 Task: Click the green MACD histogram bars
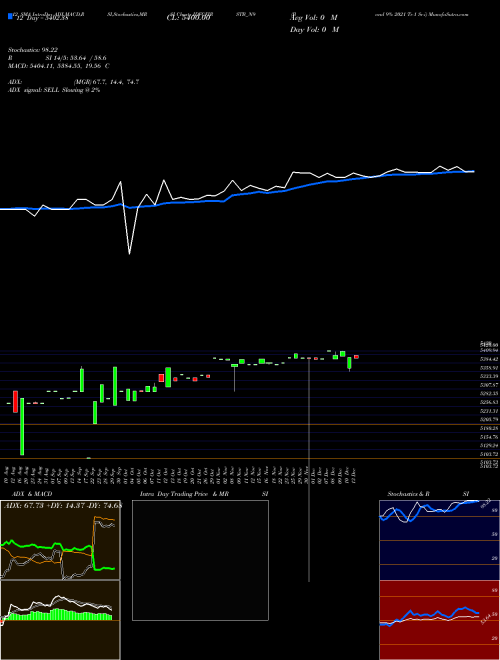tap(59, 615)
